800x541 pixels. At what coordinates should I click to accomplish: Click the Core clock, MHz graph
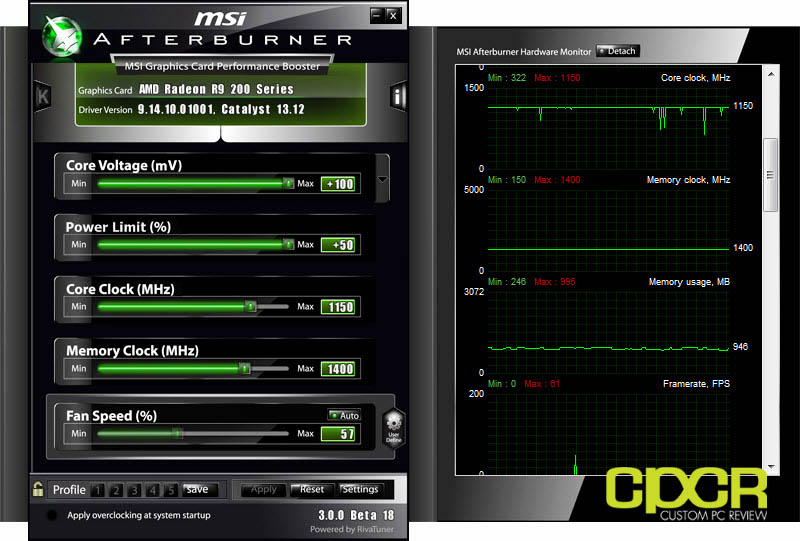608,128
